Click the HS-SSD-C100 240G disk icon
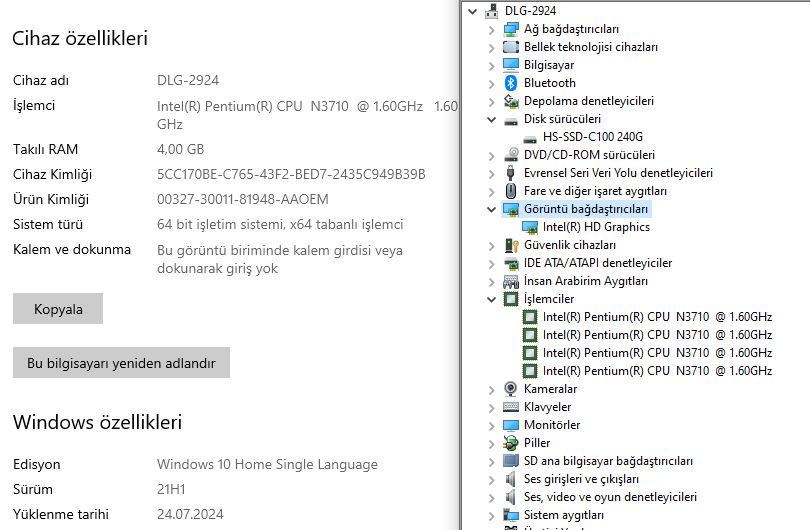The image size is (810, 530). click(x=530, y=138)
